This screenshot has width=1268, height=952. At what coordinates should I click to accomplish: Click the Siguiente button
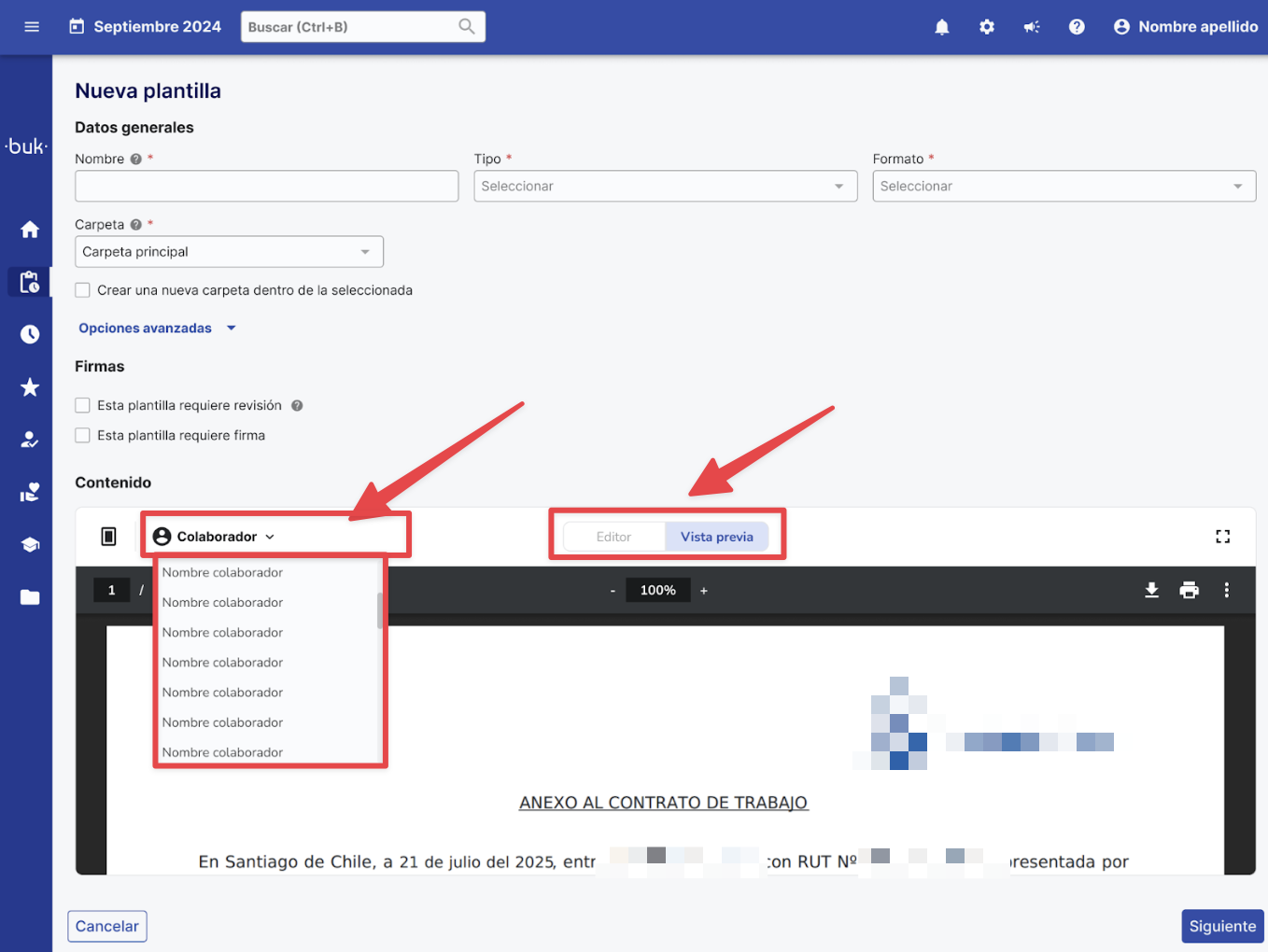pyautogui.click(x=1221, y=926)
